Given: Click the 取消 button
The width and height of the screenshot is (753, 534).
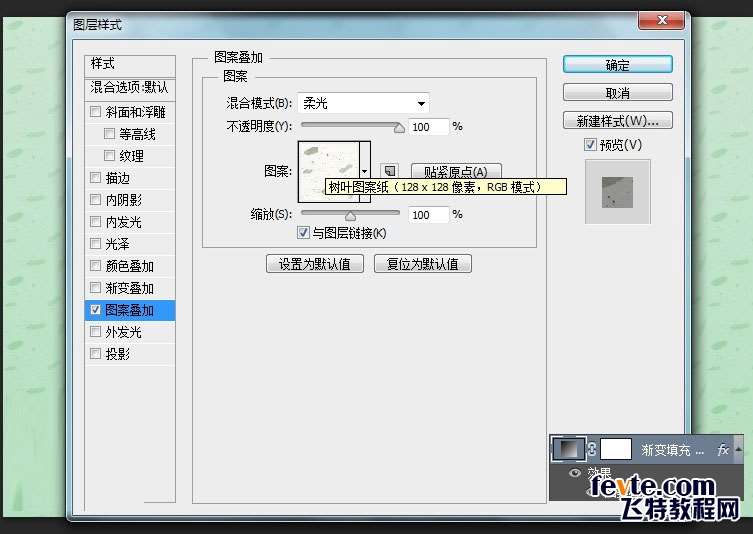Looking at the screenshot, I should pos(618,92).
